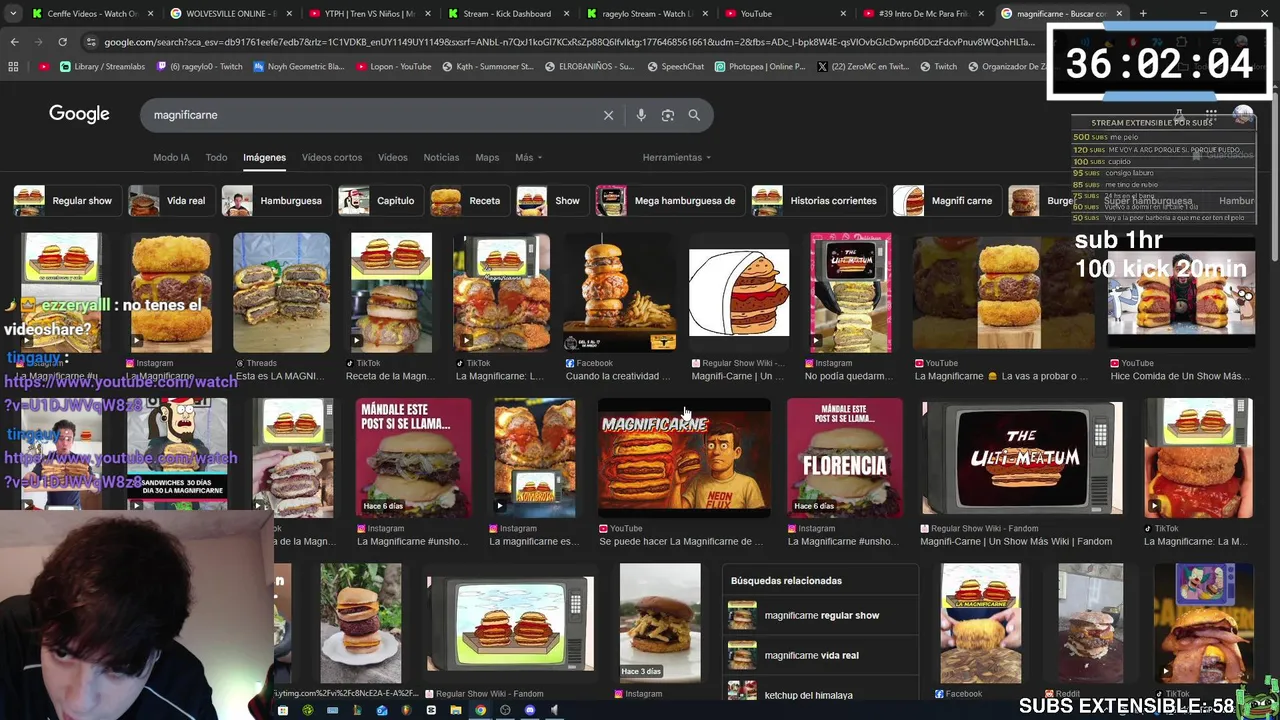
Task: Open the Facebook 'Cuando la creatividad' image
Action: click(x=620, y=293)
